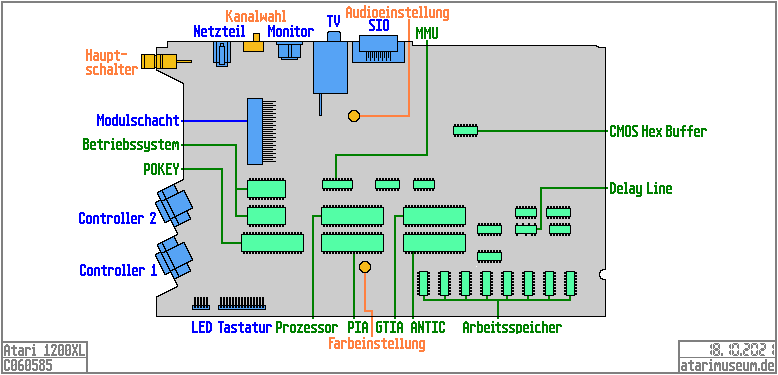Click the LED pin header connector
Viewport: 778px width, 375px height.
pos(201,304)
